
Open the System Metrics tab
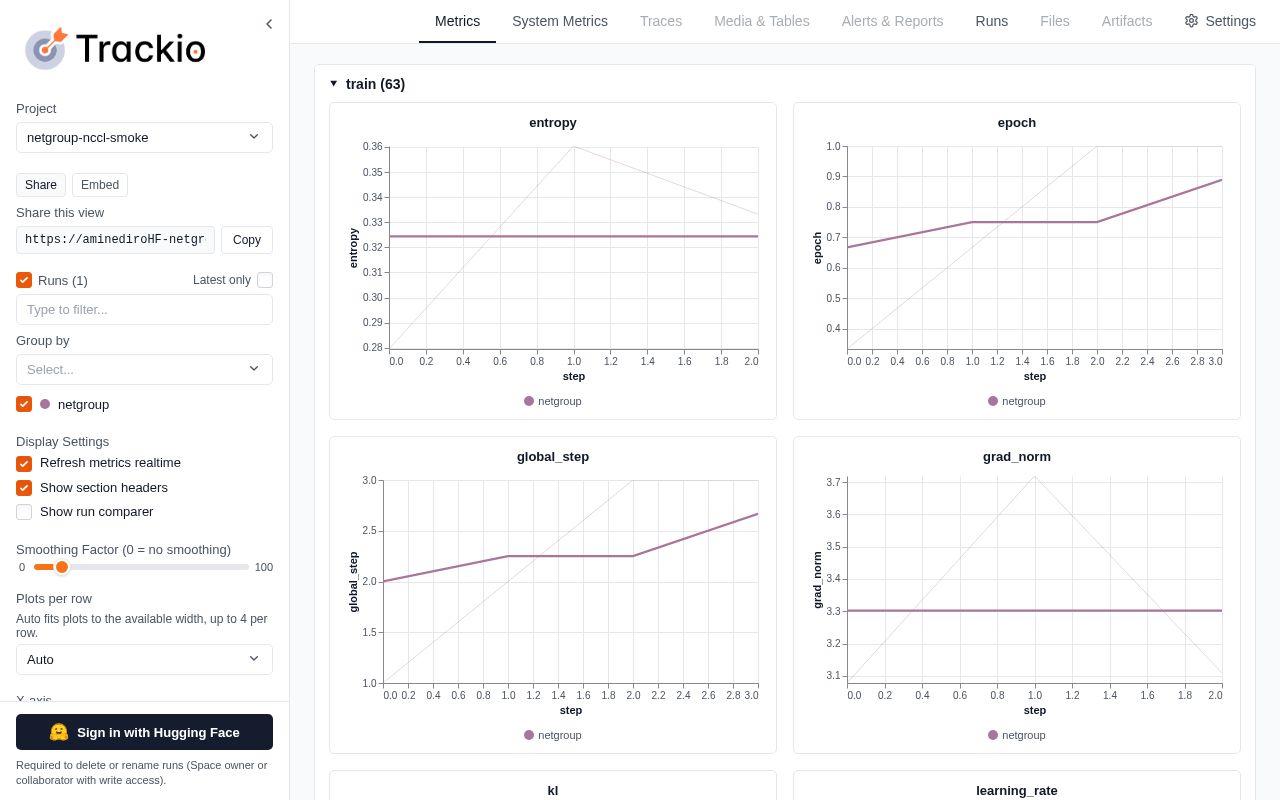tap(560, 21)
